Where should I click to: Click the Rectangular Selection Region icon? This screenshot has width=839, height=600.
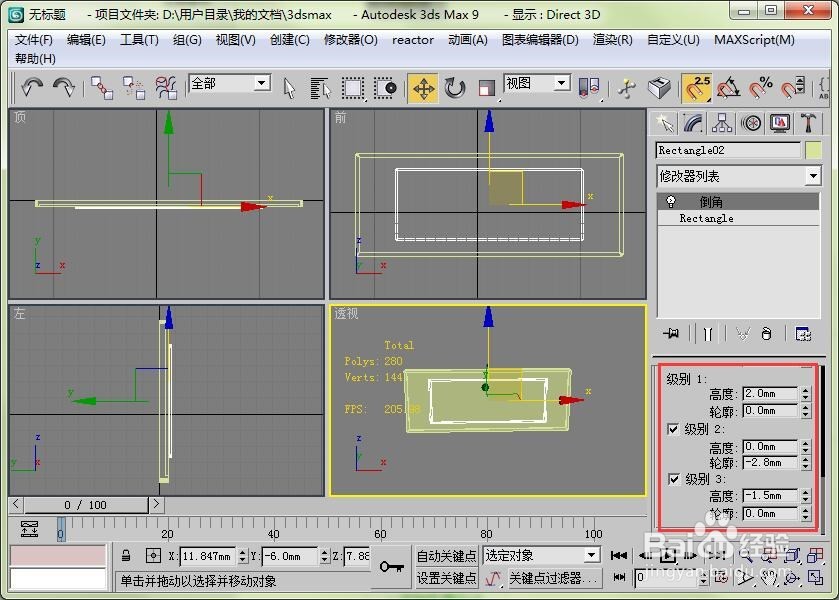pos(353,88)
